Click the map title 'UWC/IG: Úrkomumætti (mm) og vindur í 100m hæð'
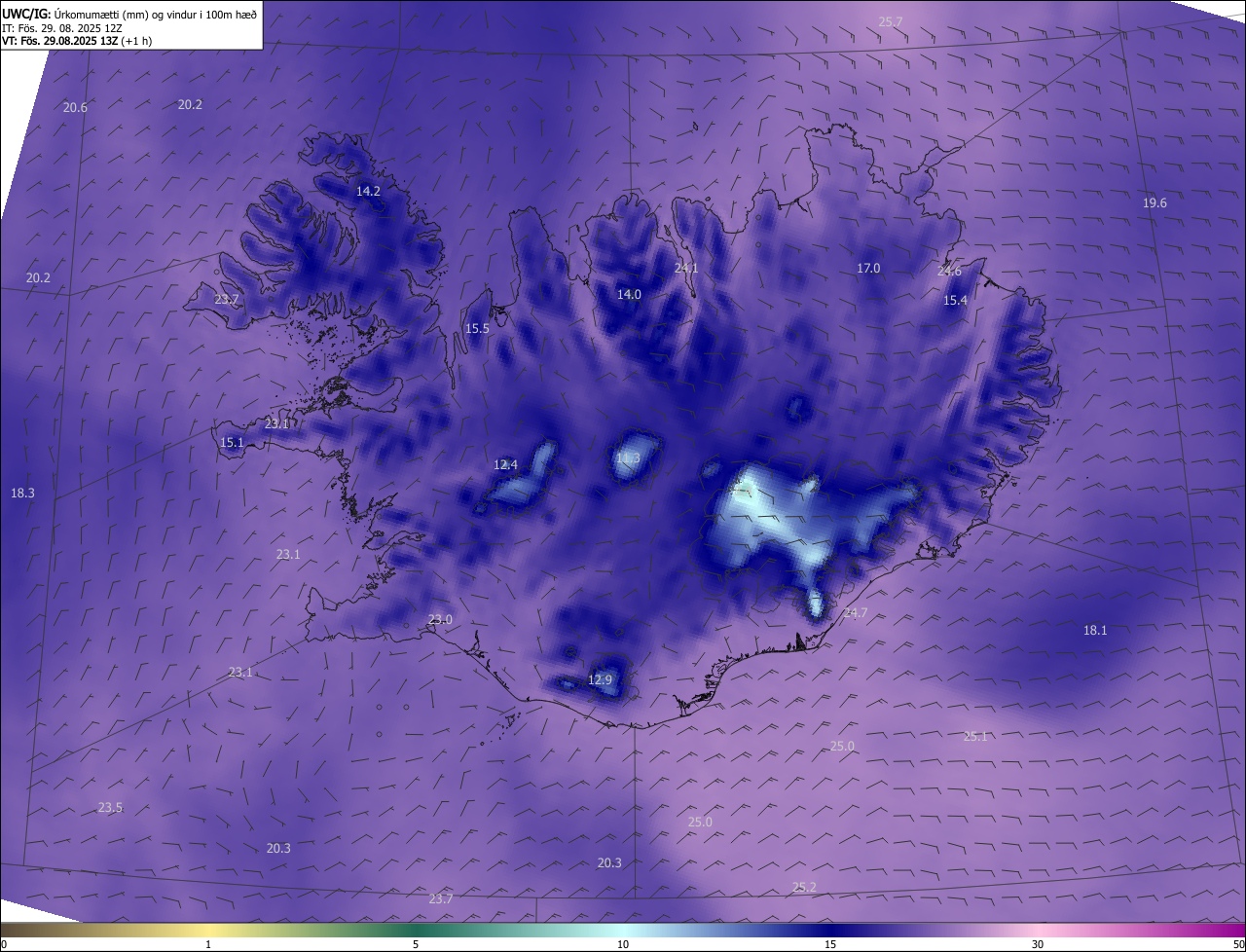The image size is (1246, 952). pos(129,14)
